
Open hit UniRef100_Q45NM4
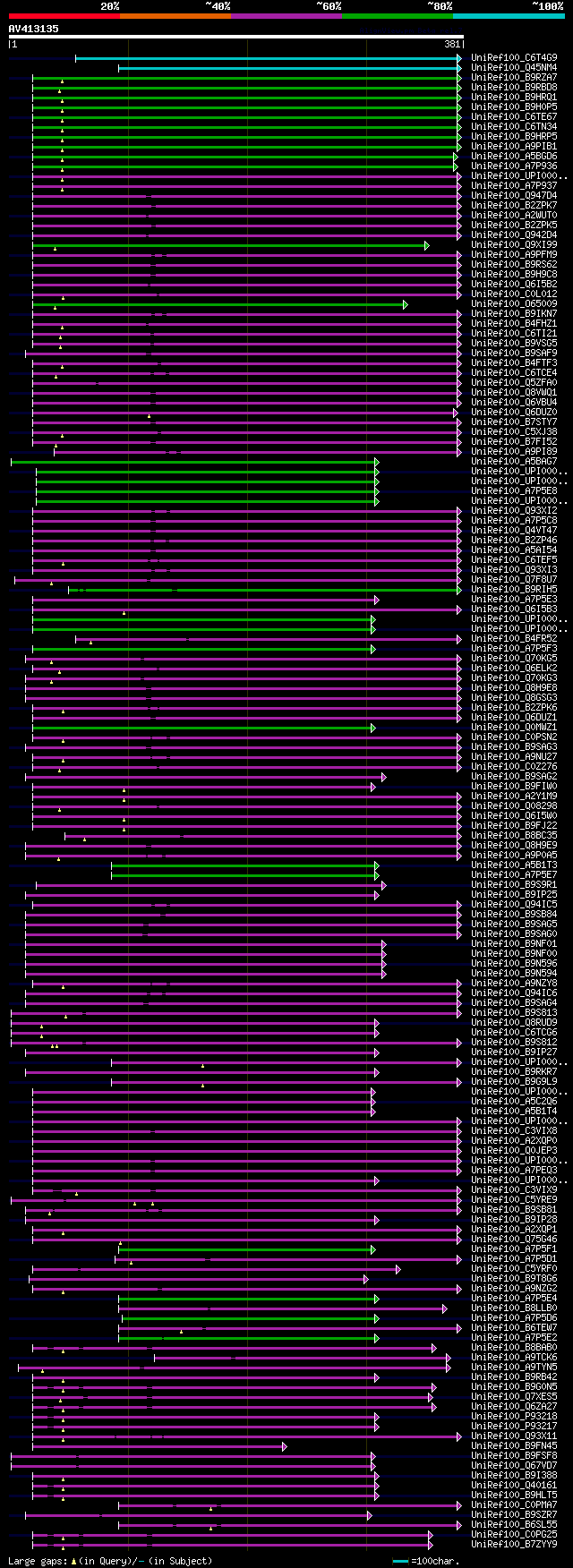(x=514, y=67)
